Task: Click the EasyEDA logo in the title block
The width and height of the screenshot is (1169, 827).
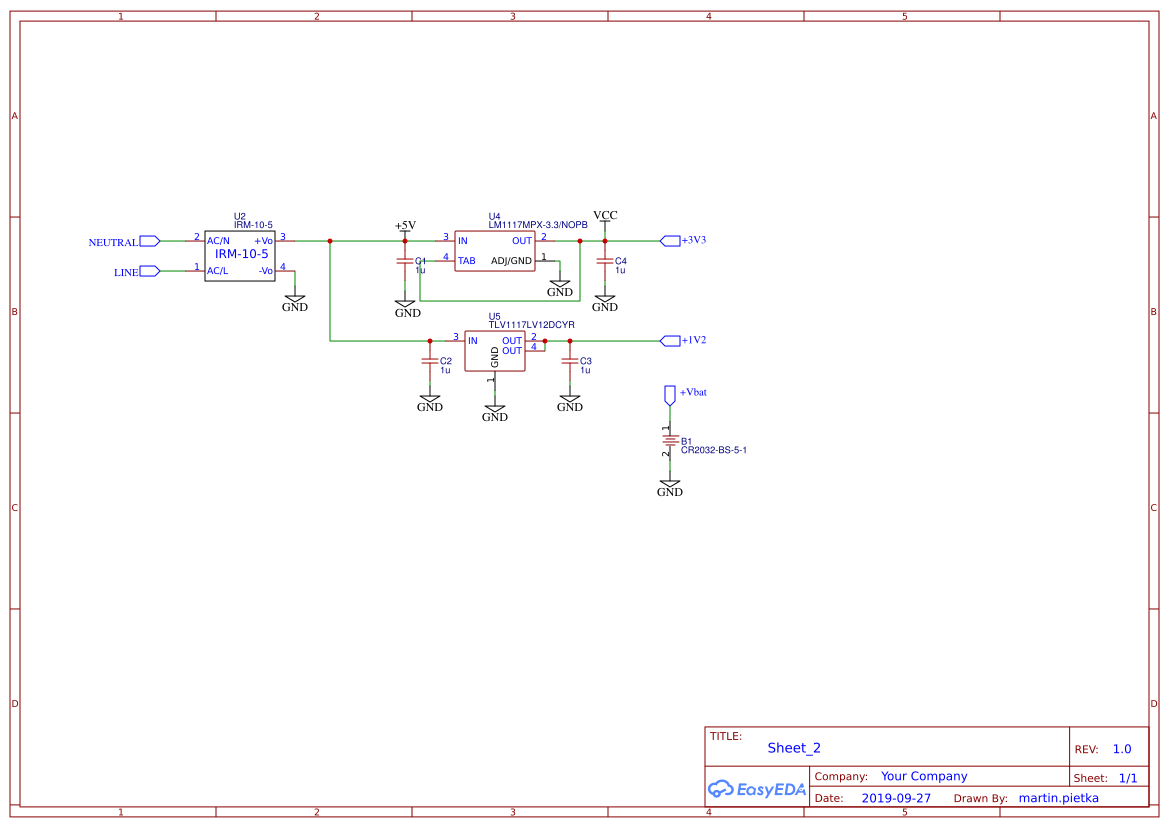Action: tap(757, 789)
